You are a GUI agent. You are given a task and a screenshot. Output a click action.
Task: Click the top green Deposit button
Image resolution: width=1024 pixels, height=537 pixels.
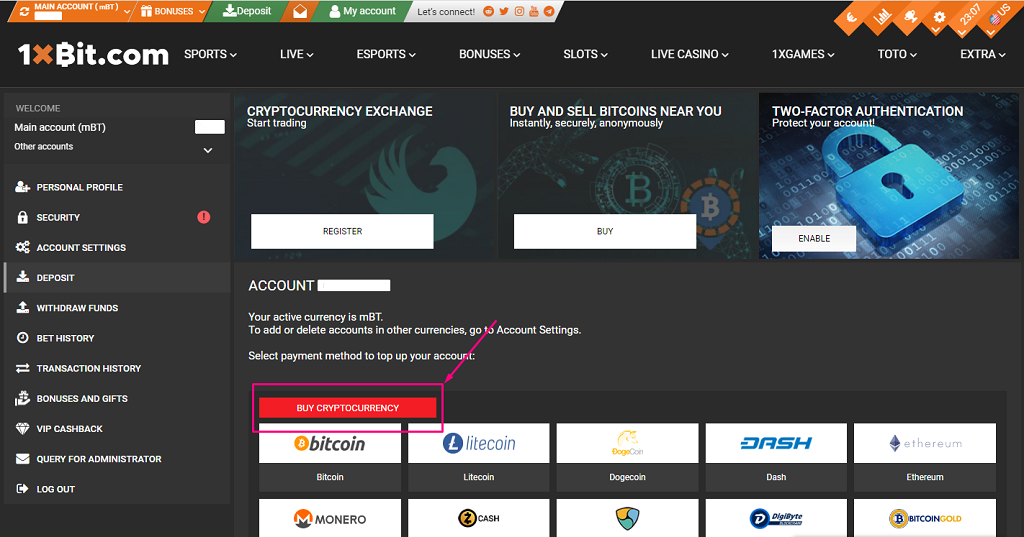[x=247, y=11]
